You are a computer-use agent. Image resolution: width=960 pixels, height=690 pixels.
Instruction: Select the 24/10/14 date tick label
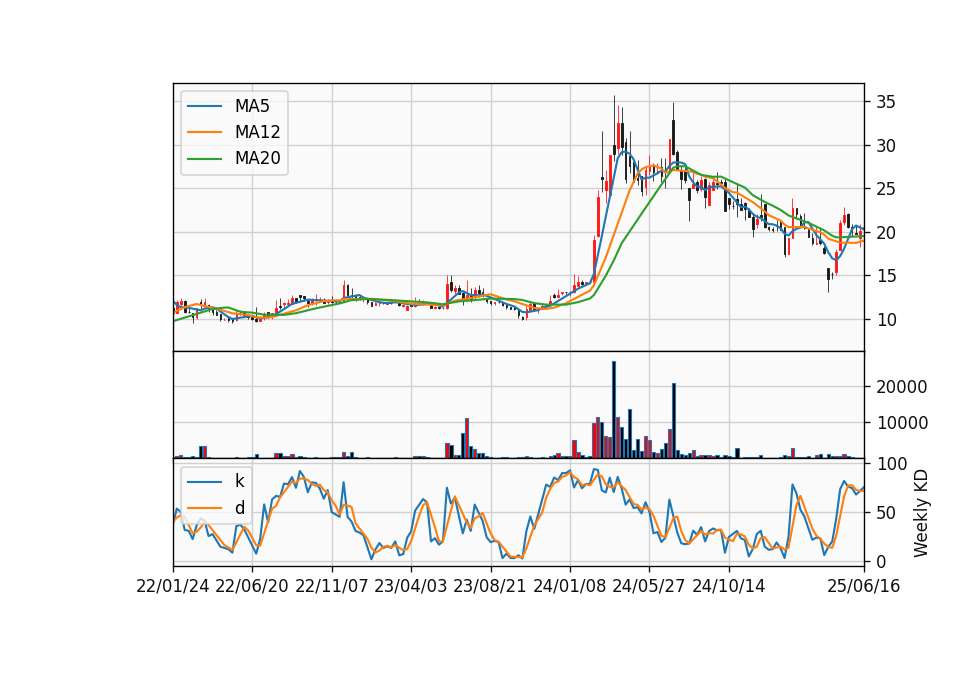729,586
